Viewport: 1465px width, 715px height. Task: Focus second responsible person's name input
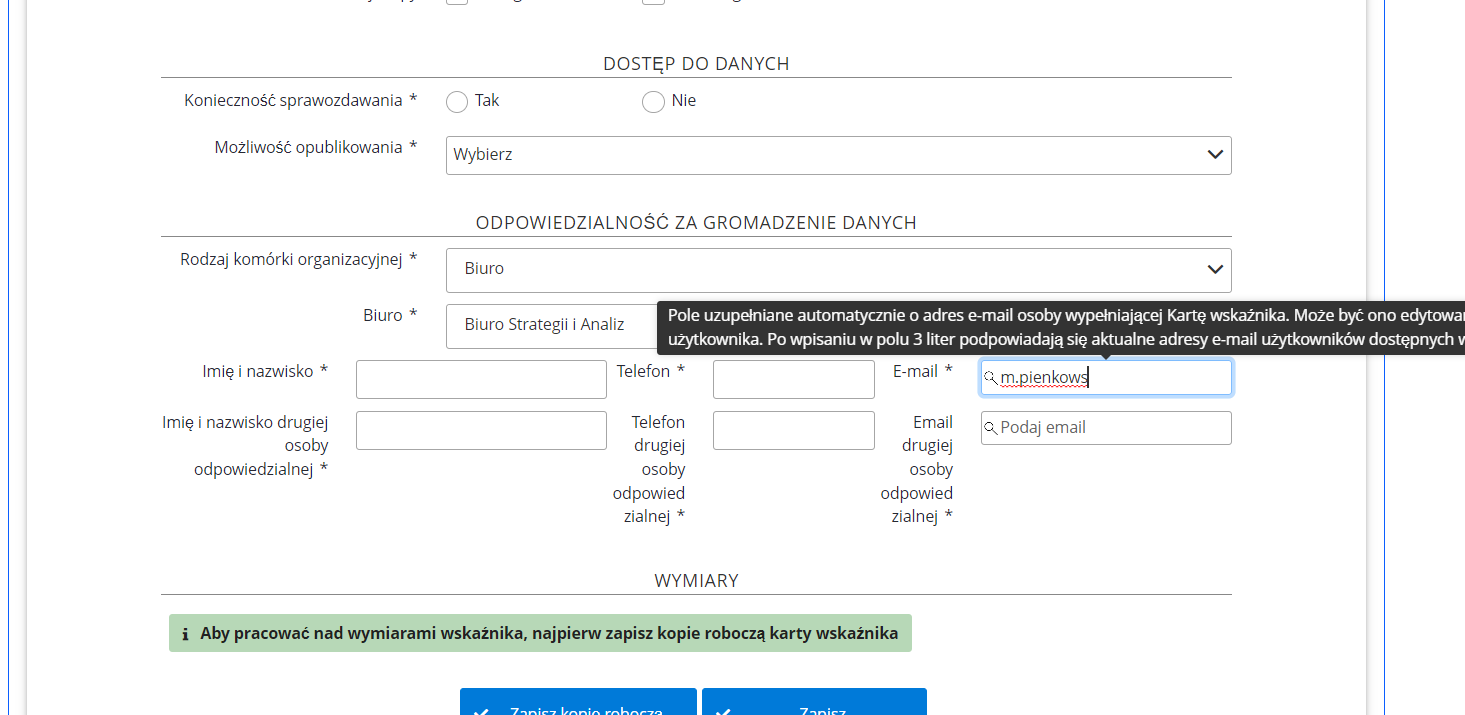coord(481,430)
